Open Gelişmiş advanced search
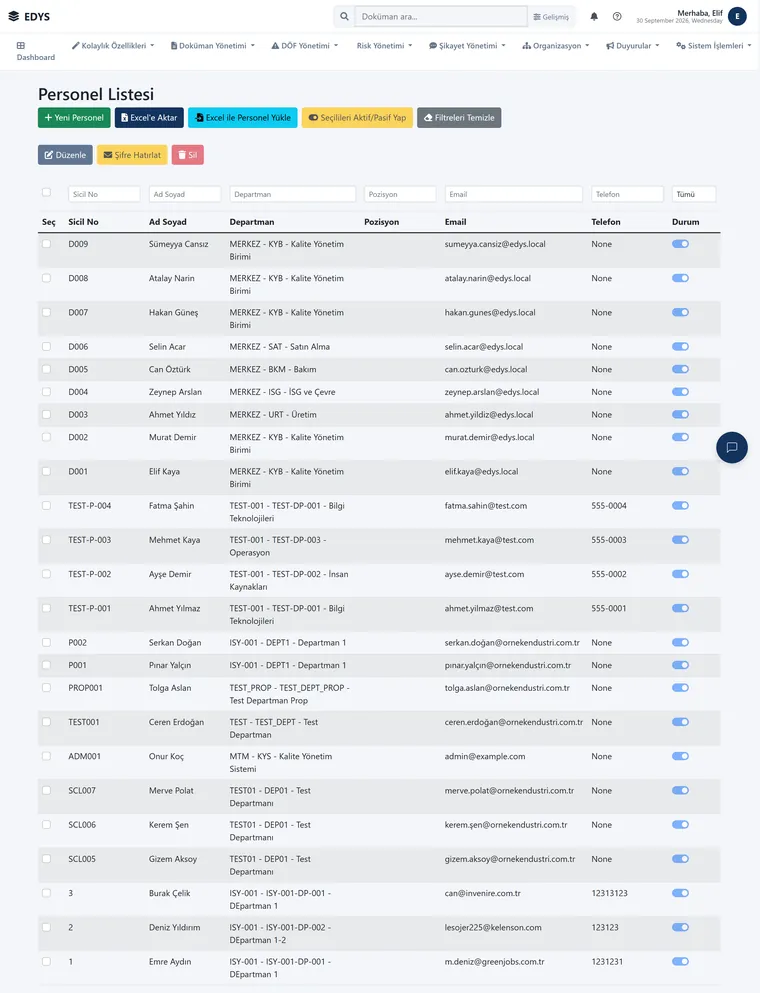Viewport: 760px width, 993px height. click(x=551, y=16)
